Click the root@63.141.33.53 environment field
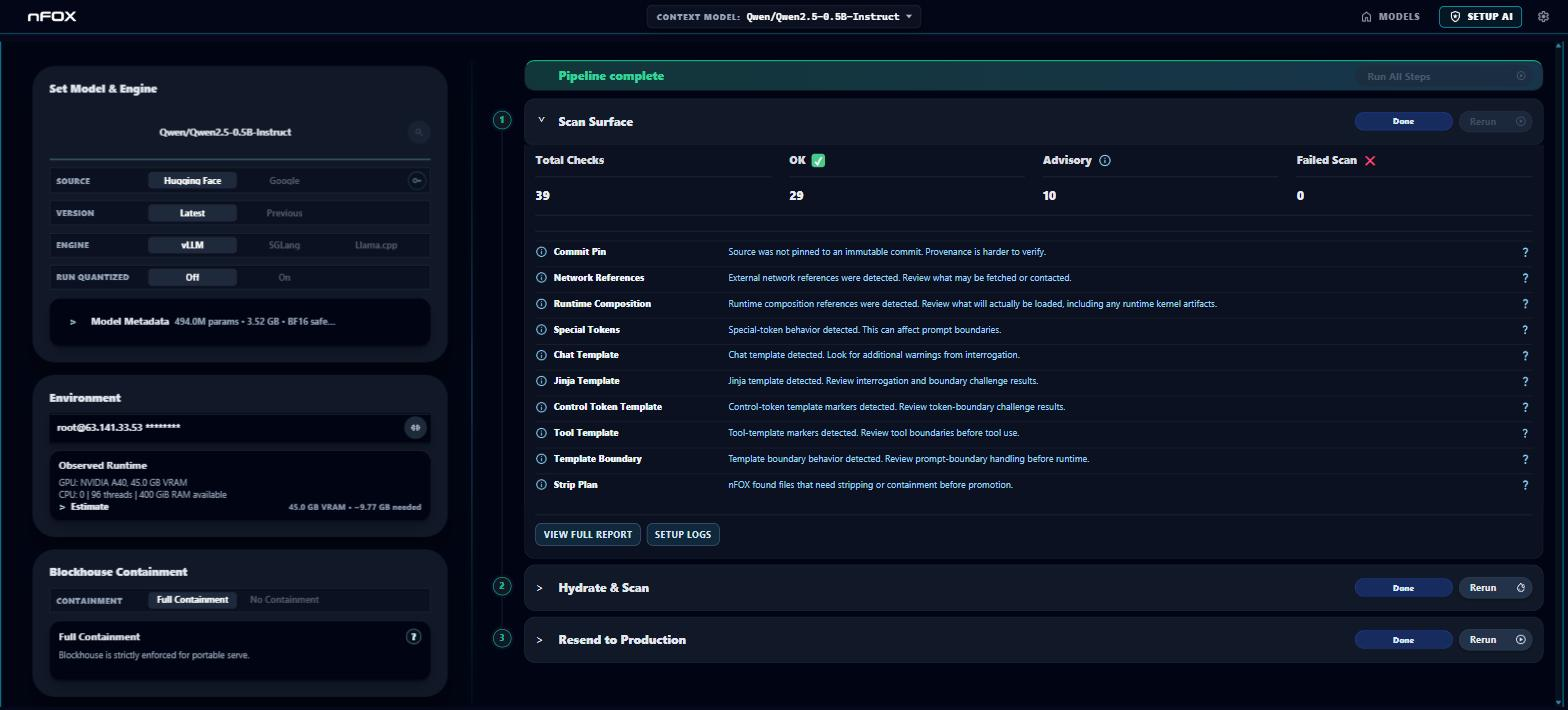The width and height of the screenshot is (1568, 710). [225, 428]
